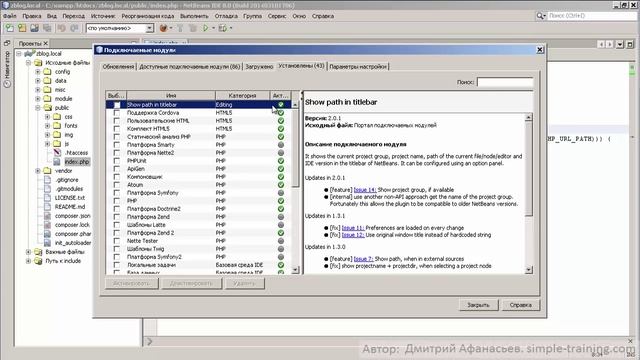640x360 pixels.
Task: Click the browser selection icon in toolbar
Action: click(163, 28)
